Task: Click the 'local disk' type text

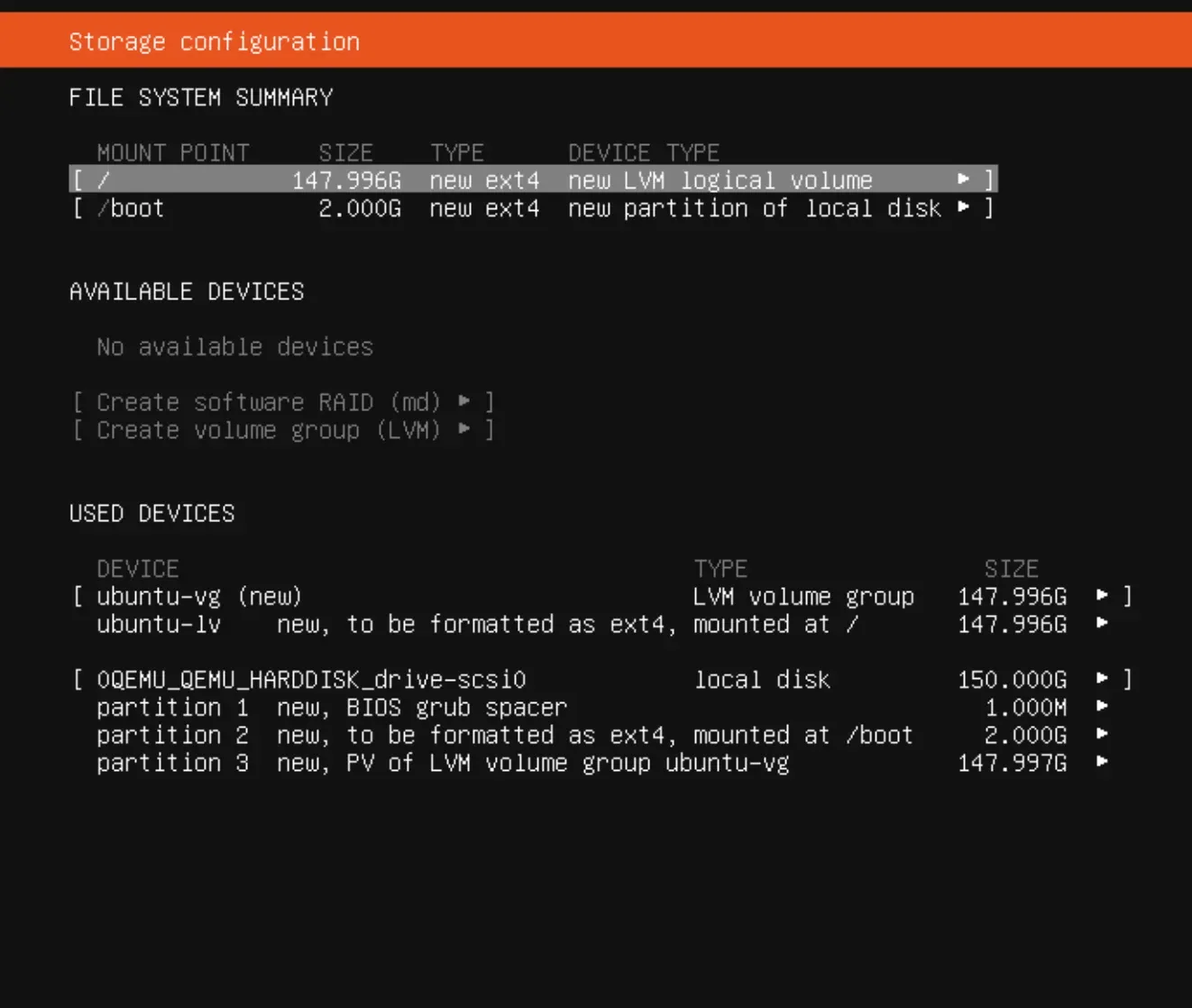Action: 762,679
